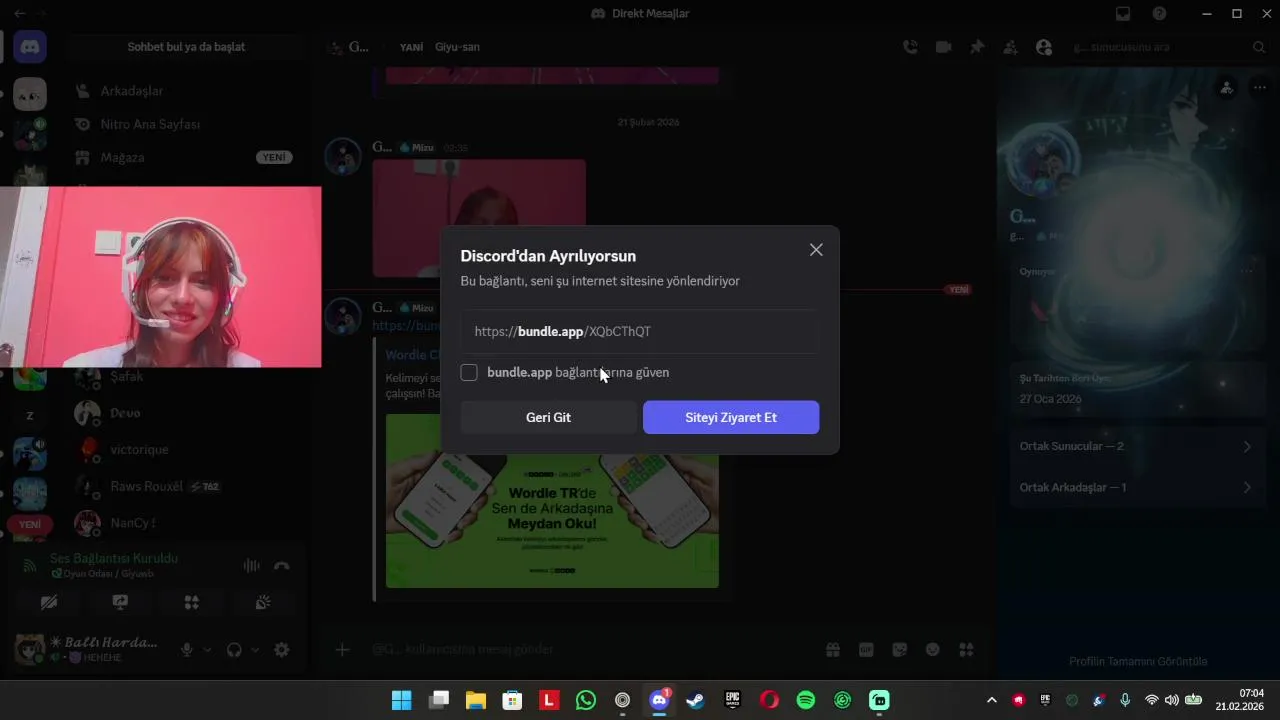Image resolution: width=1280 pixels, height=720 pixels.
Task: Open the GIF picker
Action: pyautogui.click(x=866, y=650)
